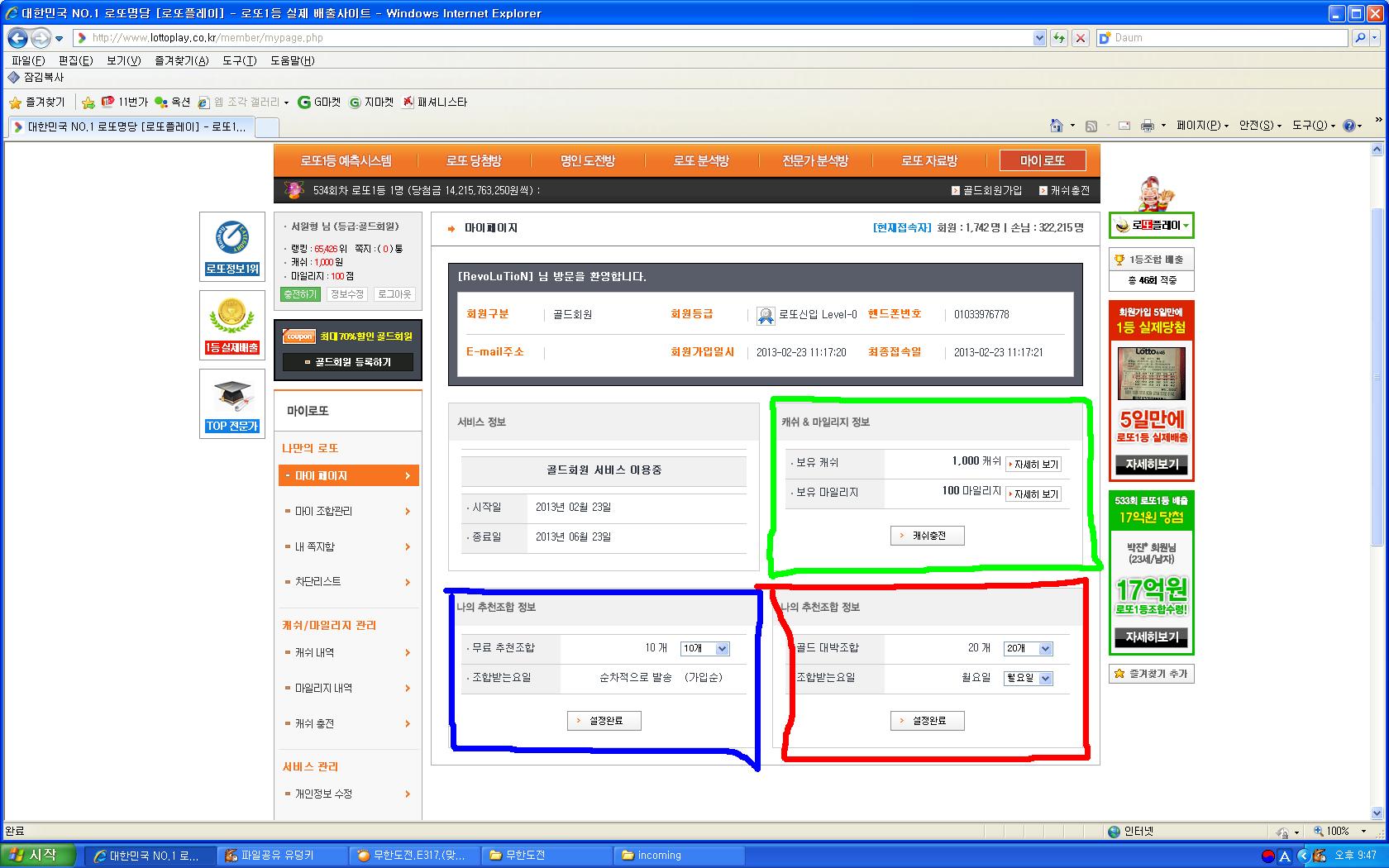Expand the 로또플레이 site dropdown
Viewport: 1389px width, 868px height.
coord(1151,226)
